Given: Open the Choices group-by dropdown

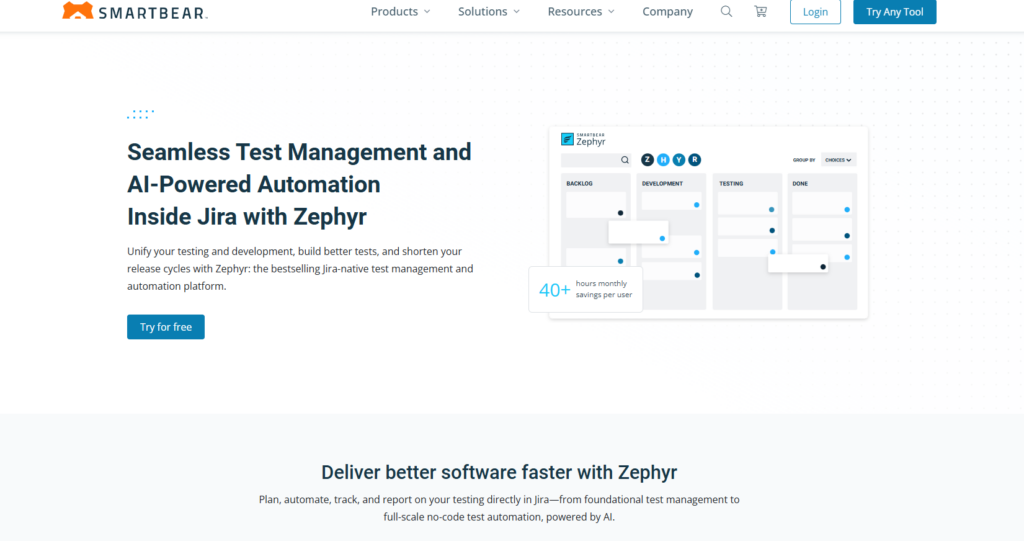Looking at the screenshot, I should (x=838, y=160).
